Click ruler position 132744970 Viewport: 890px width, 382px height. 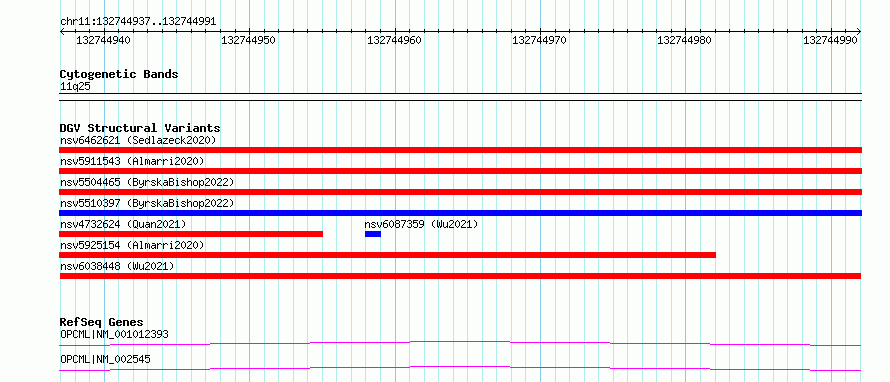[x=539, y=40]
